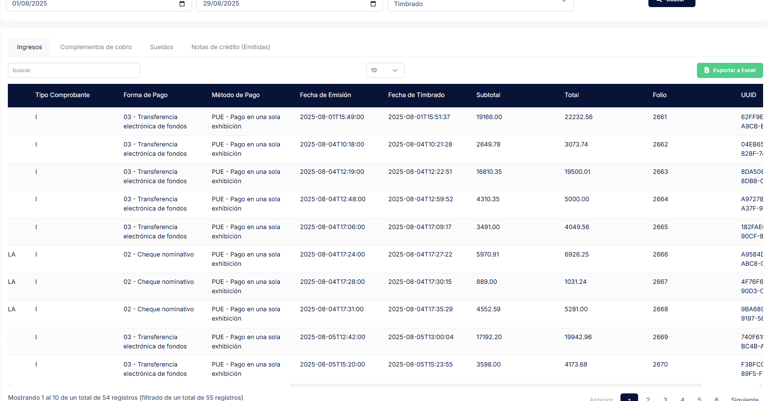Click the start date field 01/08/2025
This screenshot has width=768, height=401.
(98, 4)
